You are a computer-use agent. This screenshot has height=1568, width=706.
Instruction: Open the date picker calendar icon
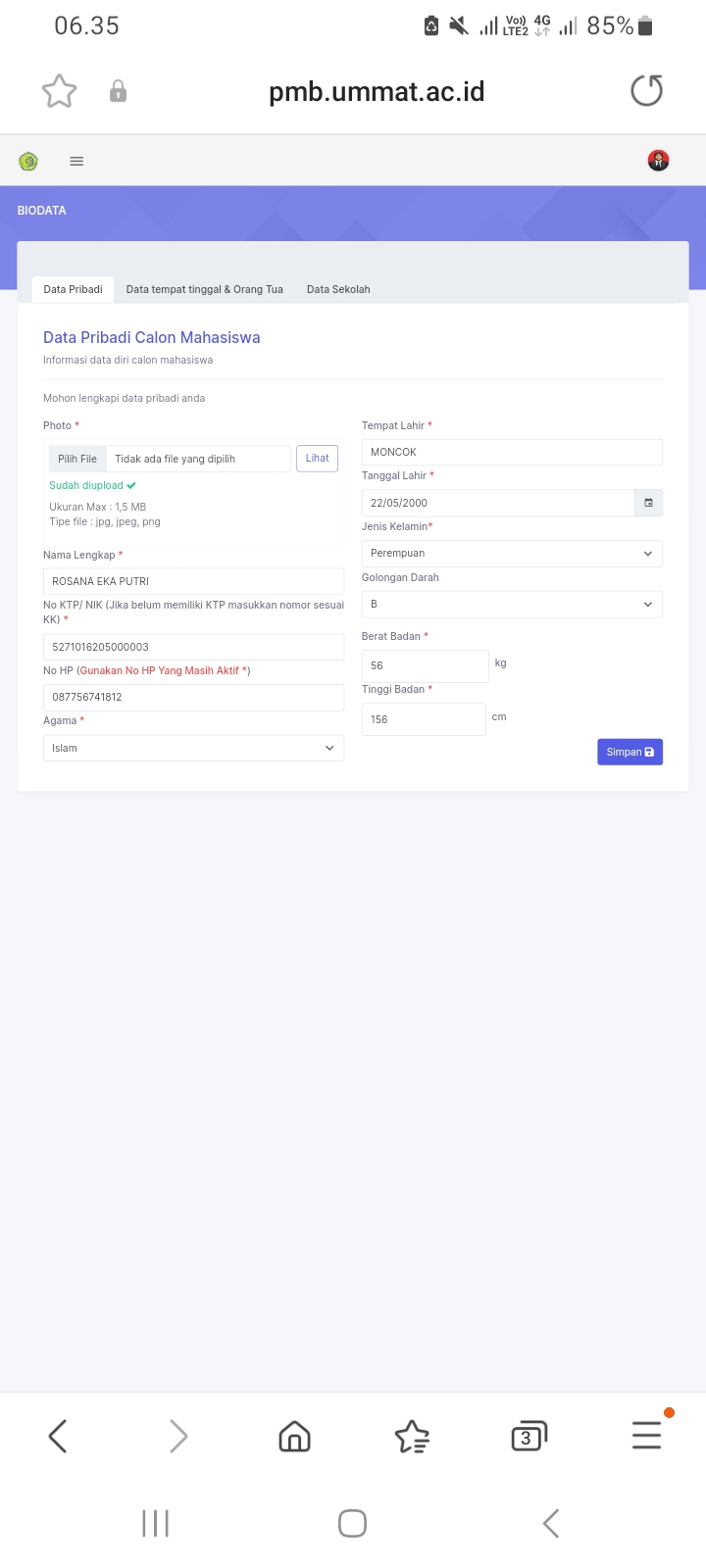(648, 503)
